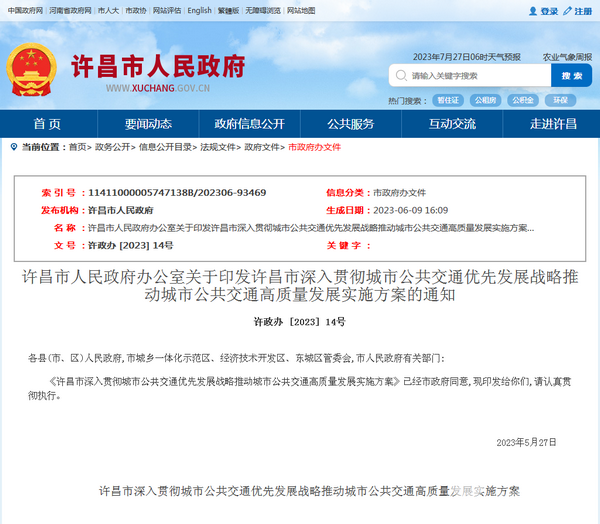600x524 pixels.
Task: Click the 暂住证 hot search tag
Action: point(448,100)
